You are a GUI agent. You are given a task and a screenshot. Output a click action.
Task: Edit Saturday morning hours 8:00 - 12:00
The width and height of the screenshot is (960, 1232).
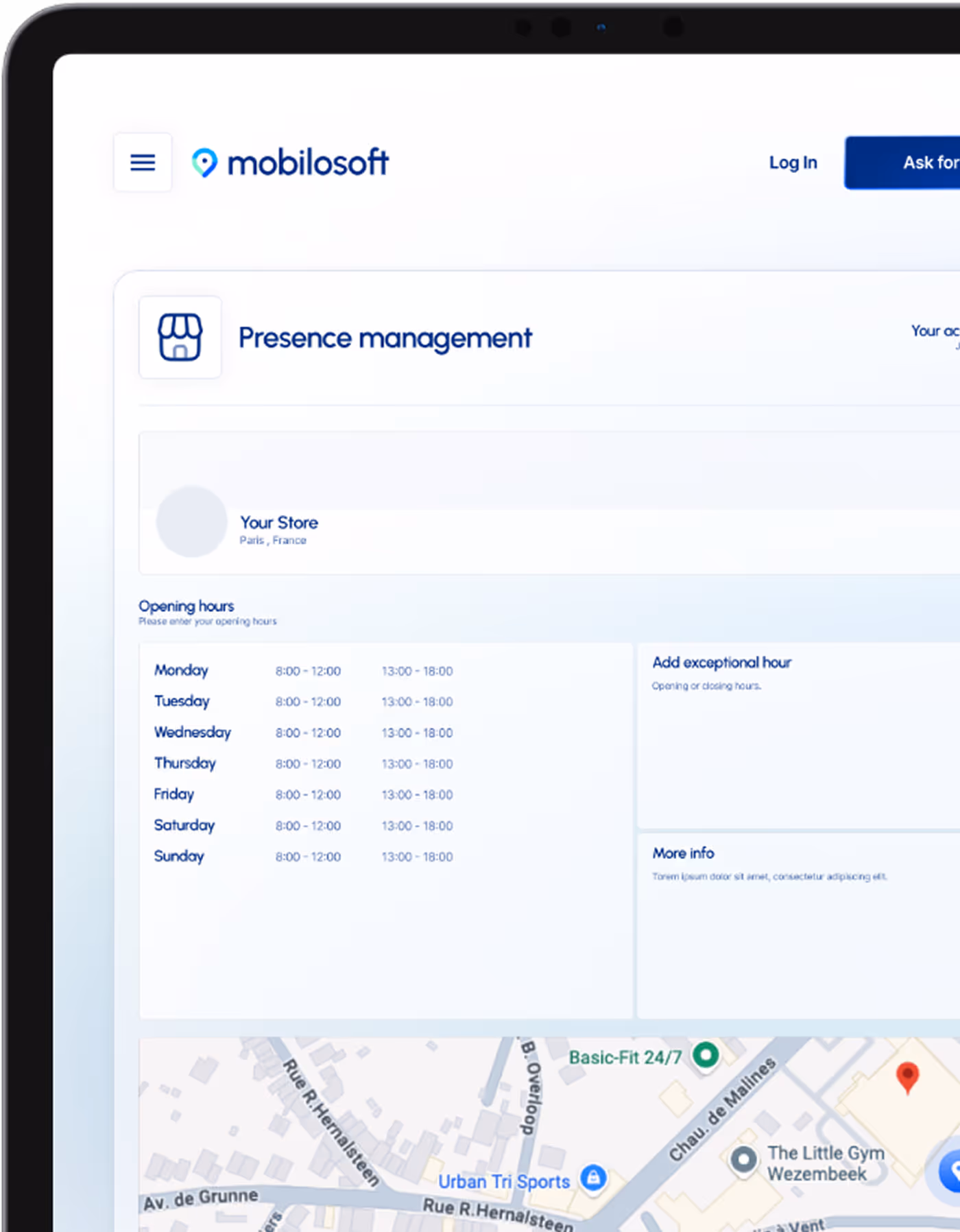(308, 826)
